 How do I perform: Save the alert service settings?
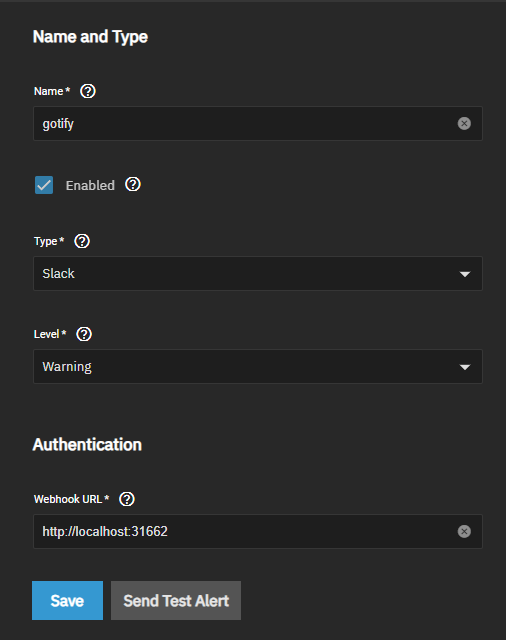pos(67,600)
